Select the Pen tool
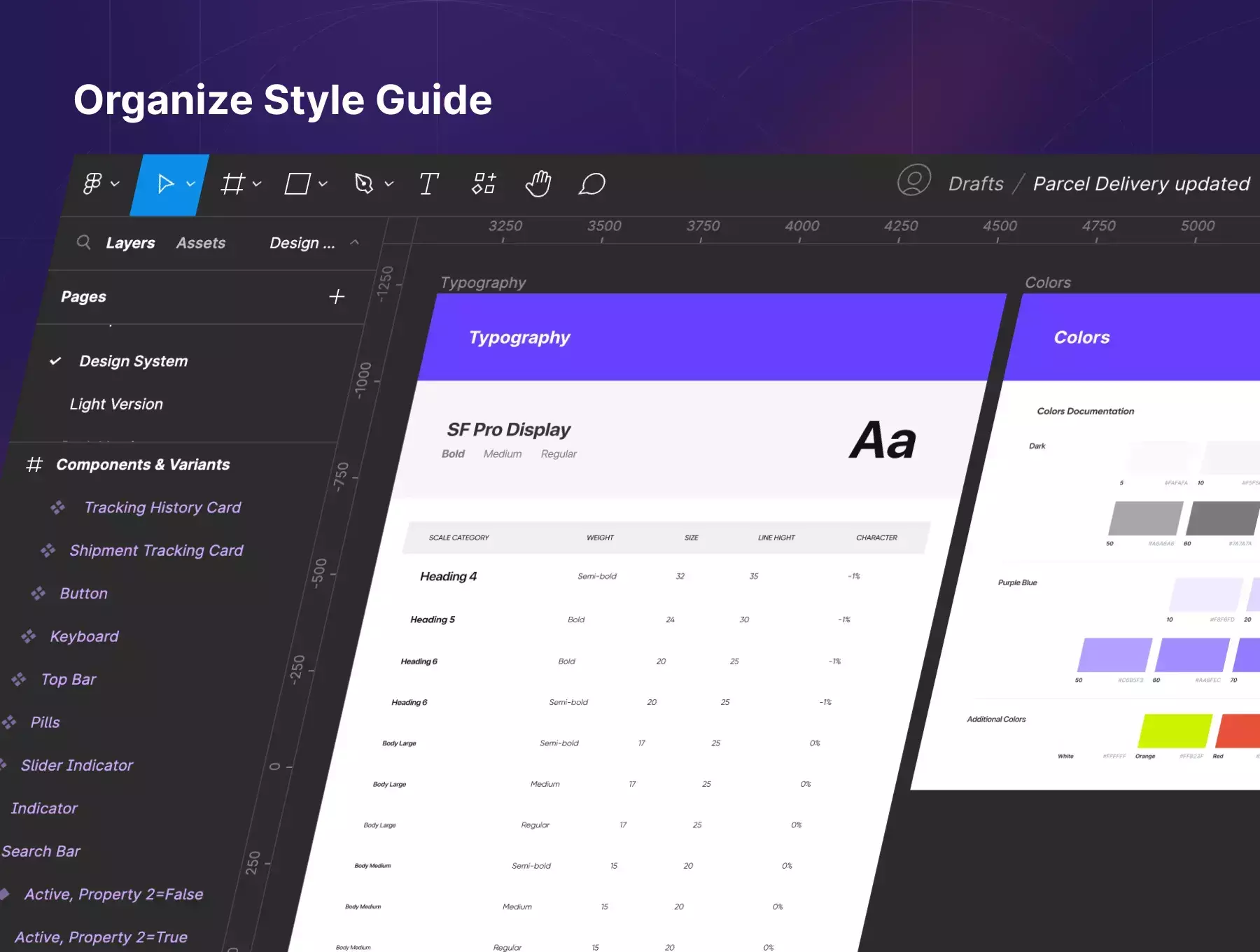 (x=364, y=184)
